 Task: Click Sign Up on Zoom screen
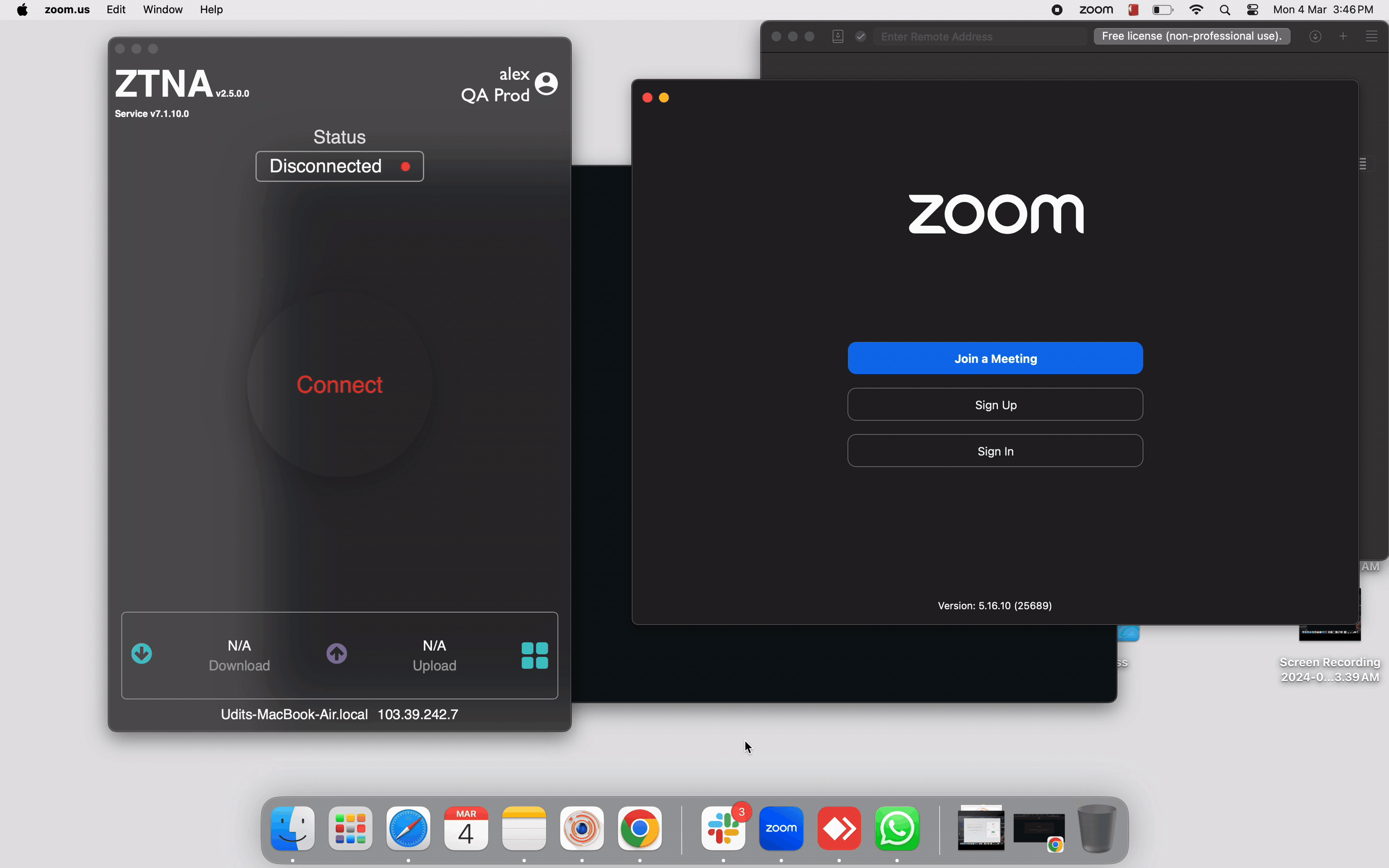996,405
